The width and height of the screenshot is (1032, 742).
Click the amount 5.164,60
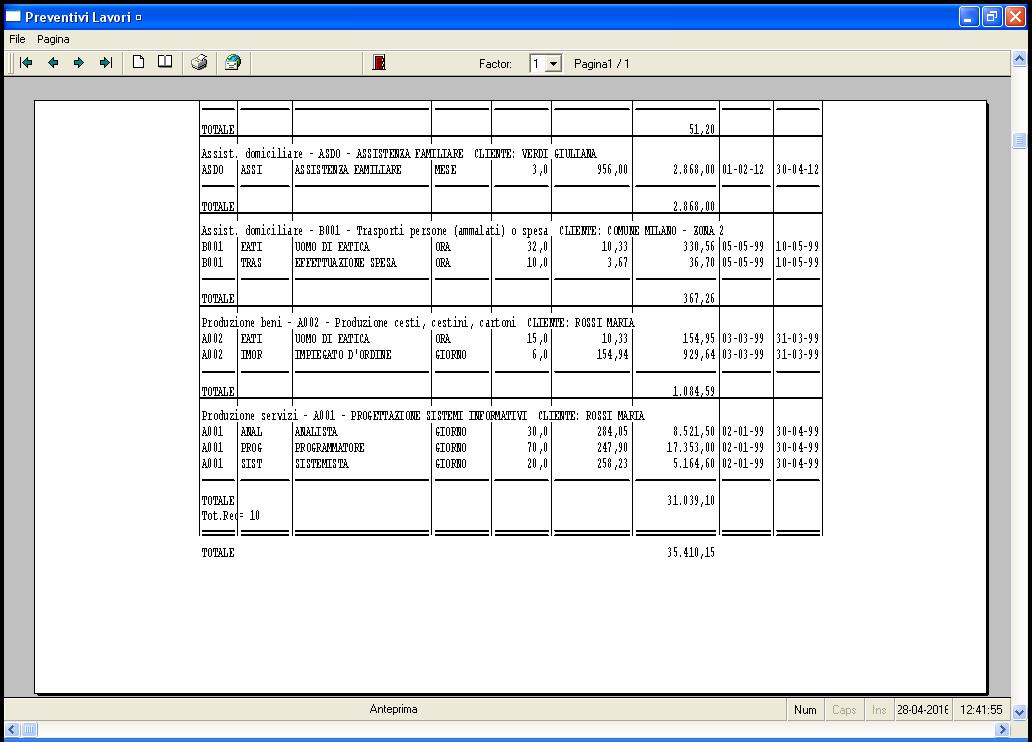point(693,464)
